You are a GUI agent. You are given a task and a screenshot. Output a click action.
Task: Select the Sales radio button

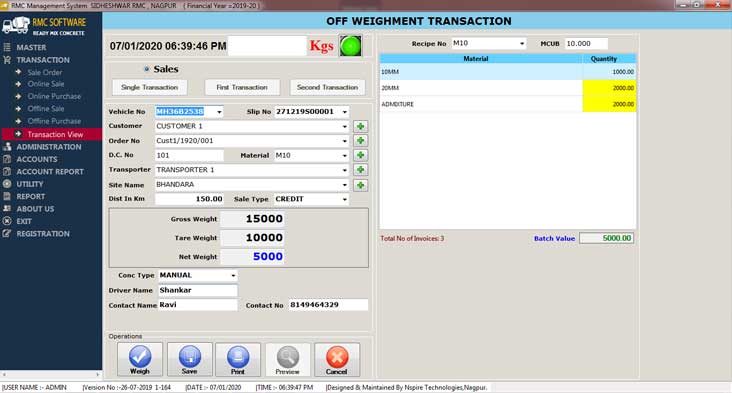point(147,69)
